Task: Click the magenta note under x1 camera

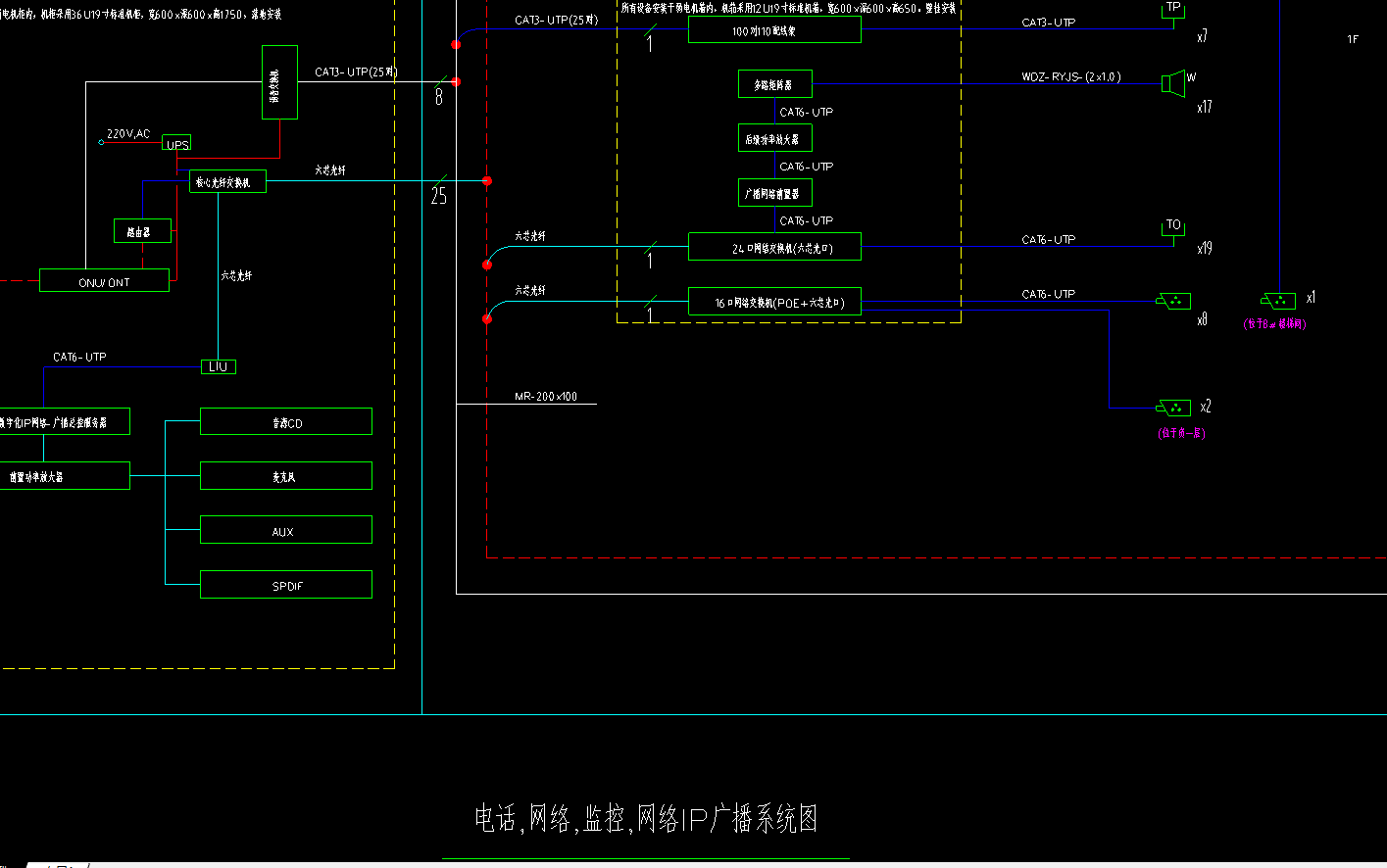Action: click(1274, 323)
